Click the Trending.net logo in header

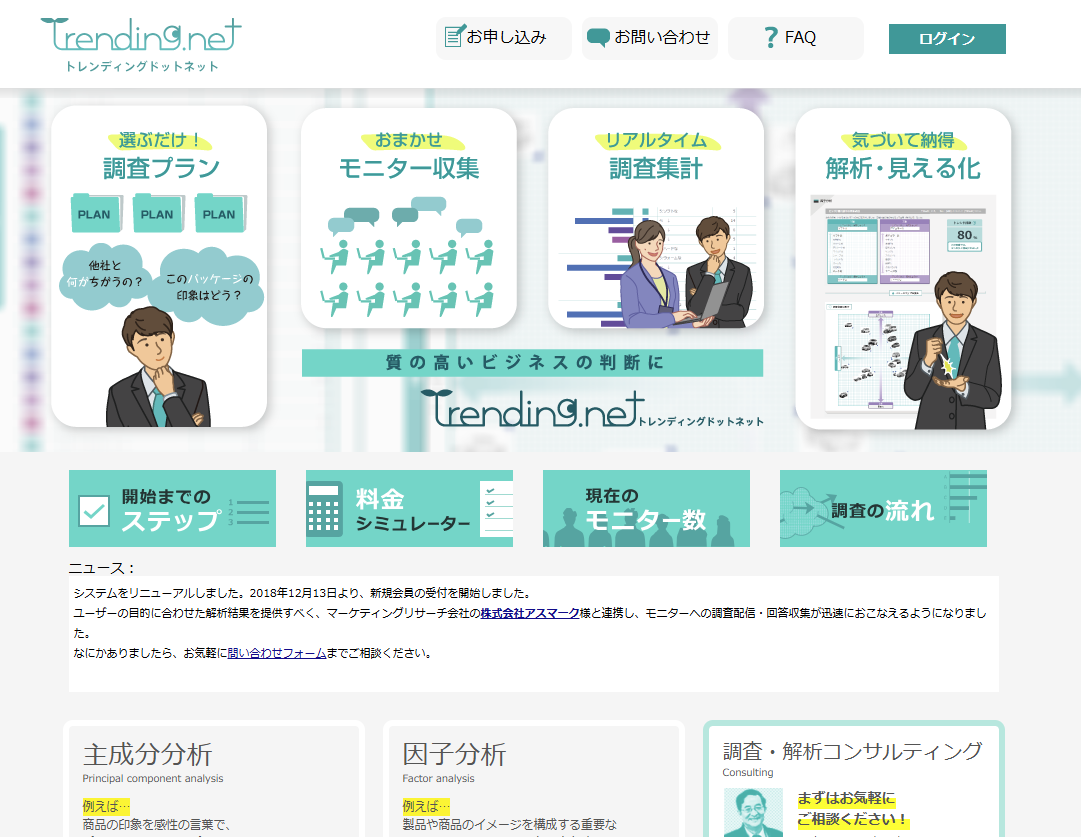pyautogui.click(x=141, y=44)
